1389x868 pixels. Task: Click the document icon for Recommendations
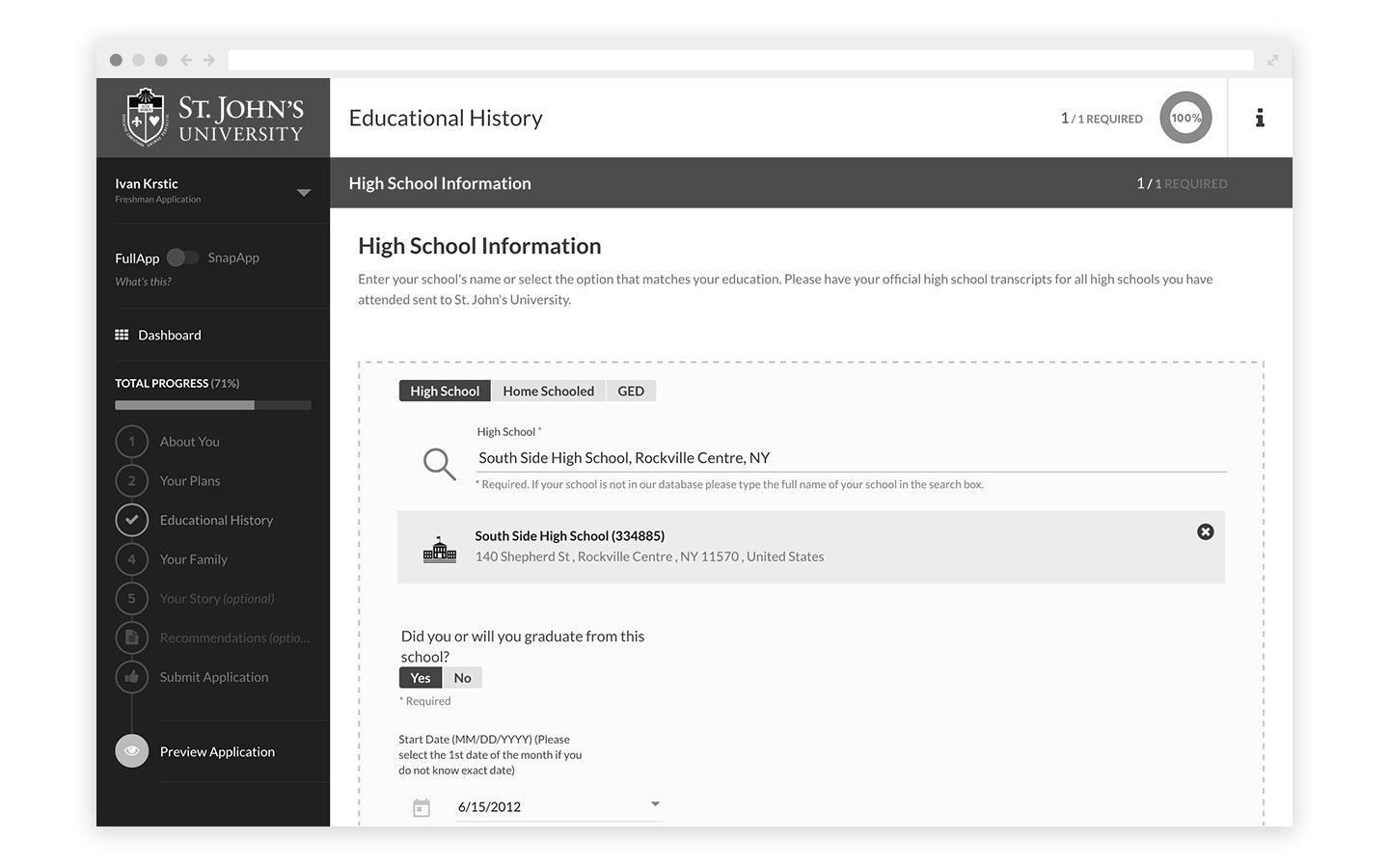pos(132,637)
